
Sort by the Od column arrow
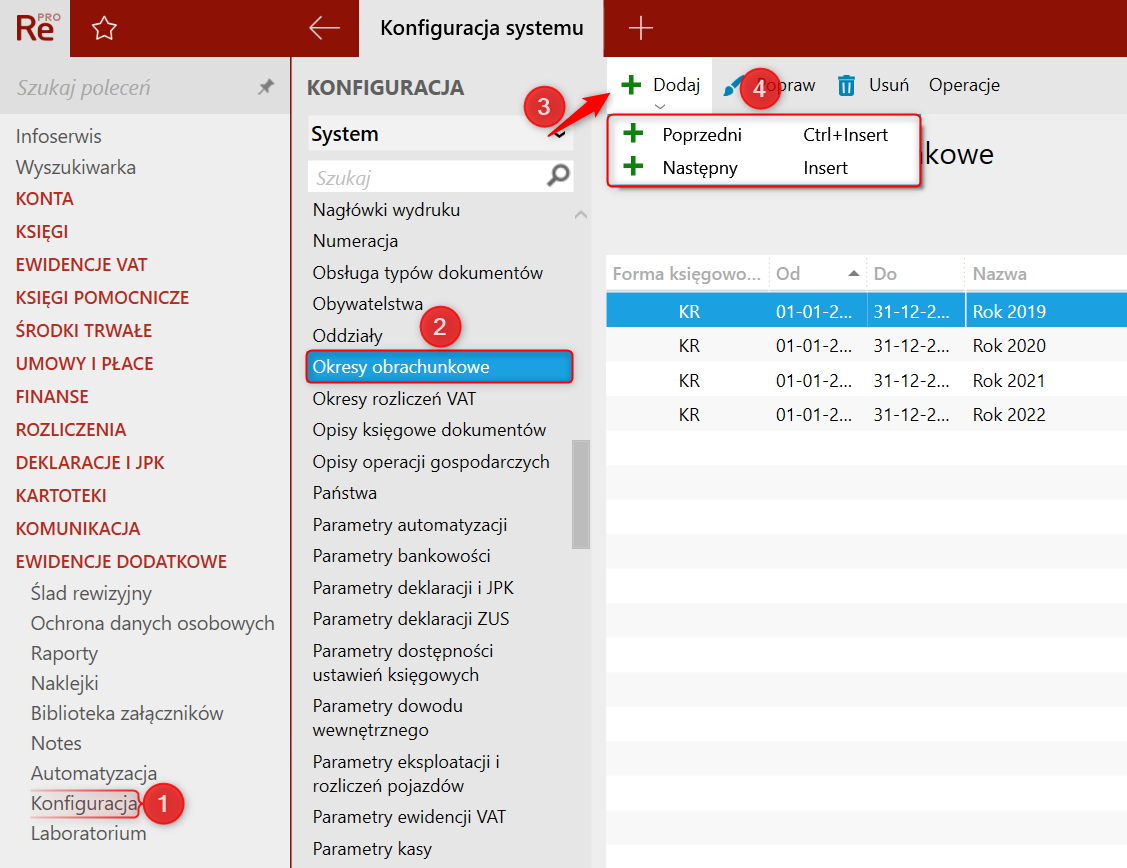tap(854, 273)
